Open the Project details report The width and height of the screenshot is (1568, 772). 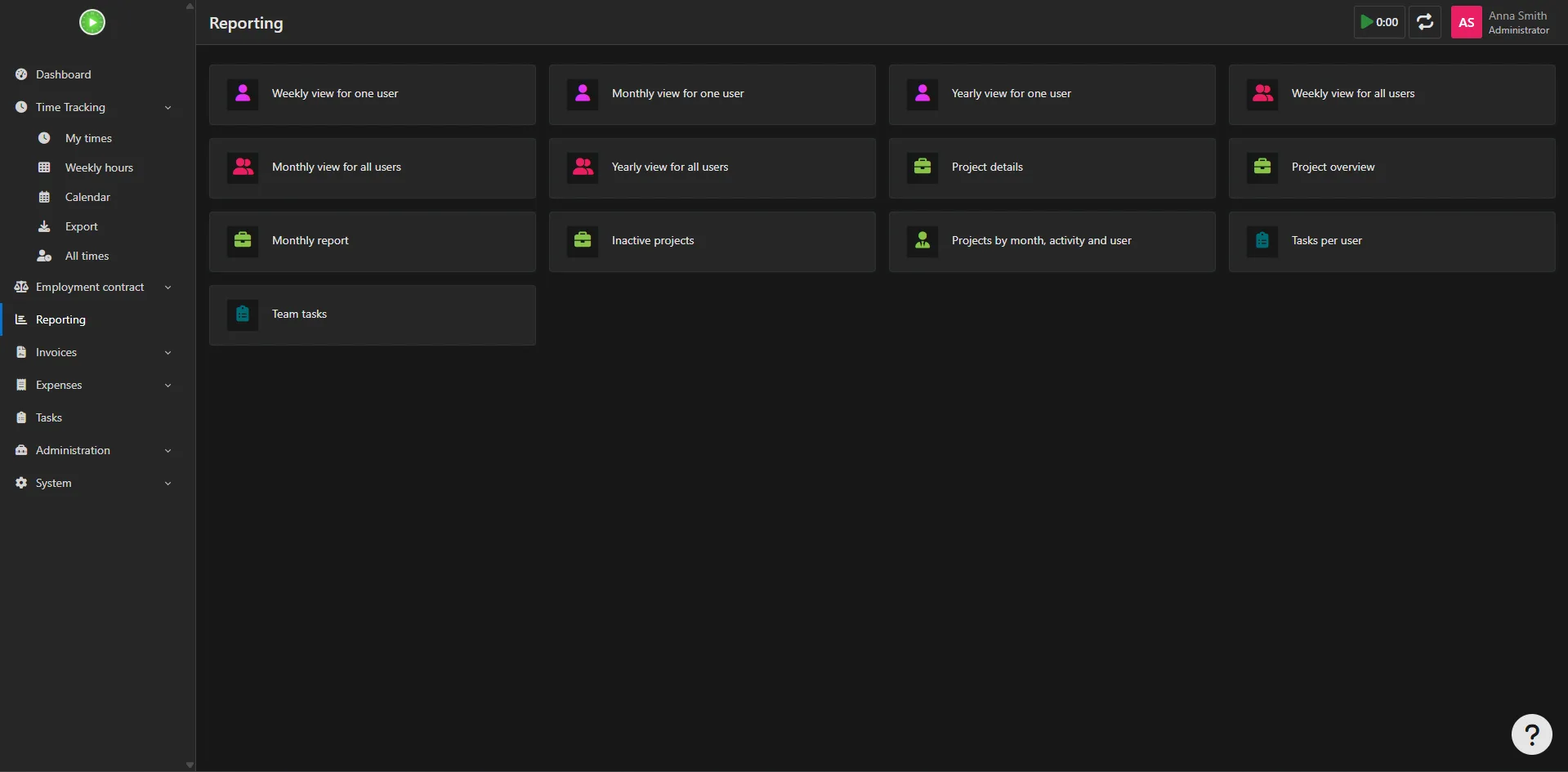point(1052,168)
